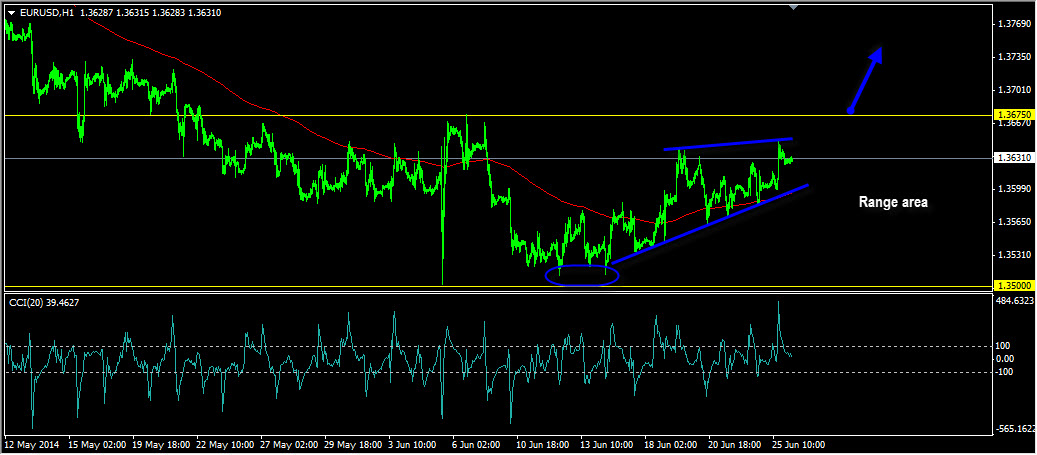The width and height of the screenshot is (1037, 455).
Task: Click the 1.37690 value on price scale
Action: click(x=1013, y=23)
